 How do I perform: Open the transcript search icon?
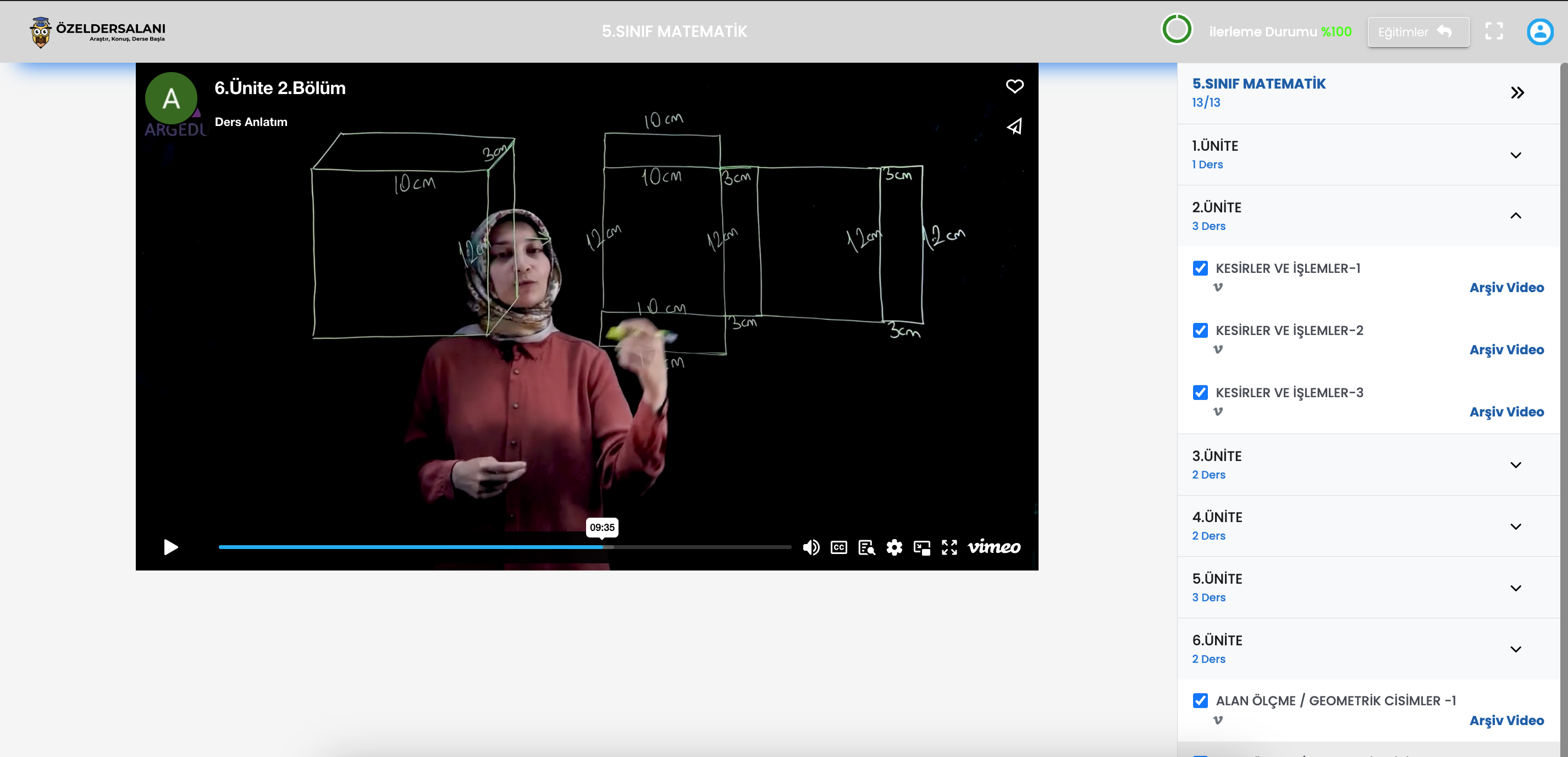pyautogui.click(x=866, y=547)
